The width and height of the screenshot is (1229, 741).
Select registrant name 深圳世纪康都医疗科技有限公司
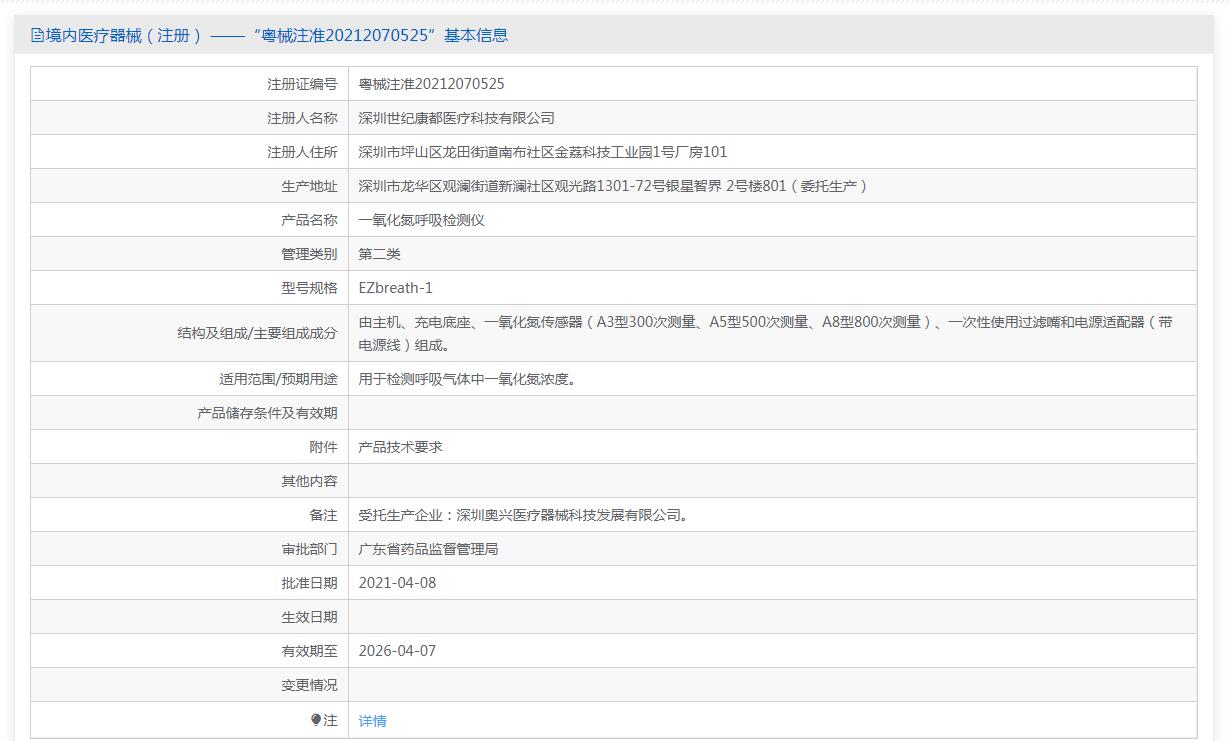pyautogui.click(x=456, y=118)
